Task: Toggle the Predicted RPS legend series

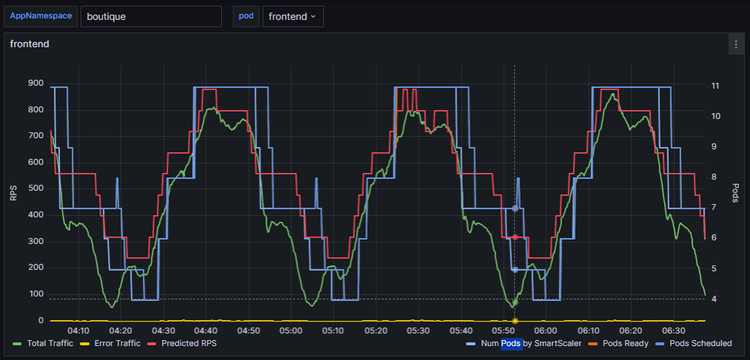Action: (x=189, y=343)
